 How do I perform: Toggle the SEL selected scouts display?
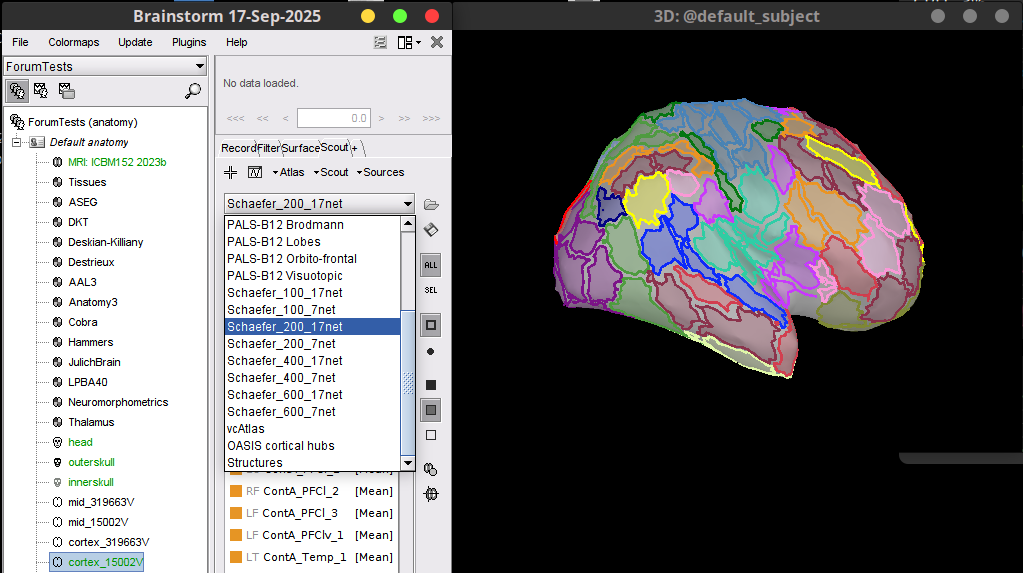[x=431, y=290]
